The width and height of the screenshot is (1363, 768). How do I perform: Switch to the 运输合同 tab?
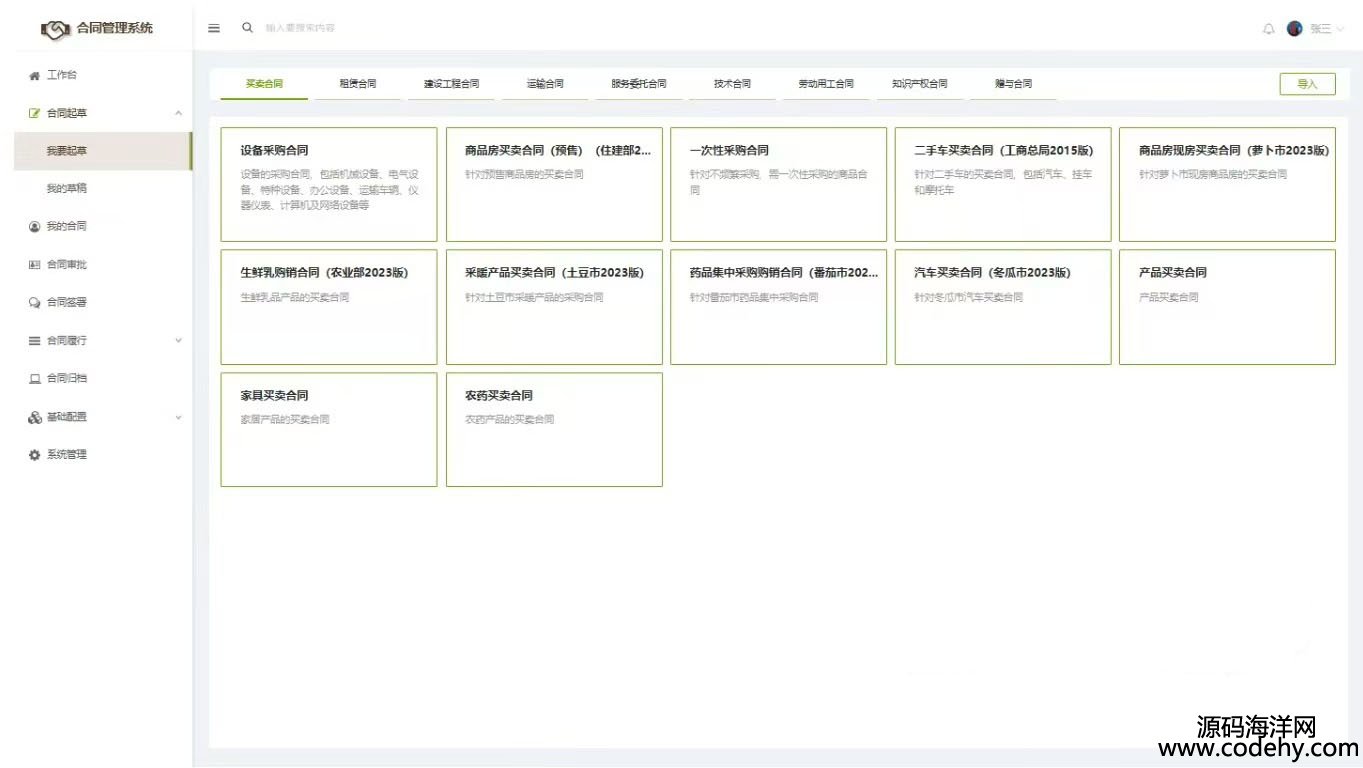(x=545, y=84)
